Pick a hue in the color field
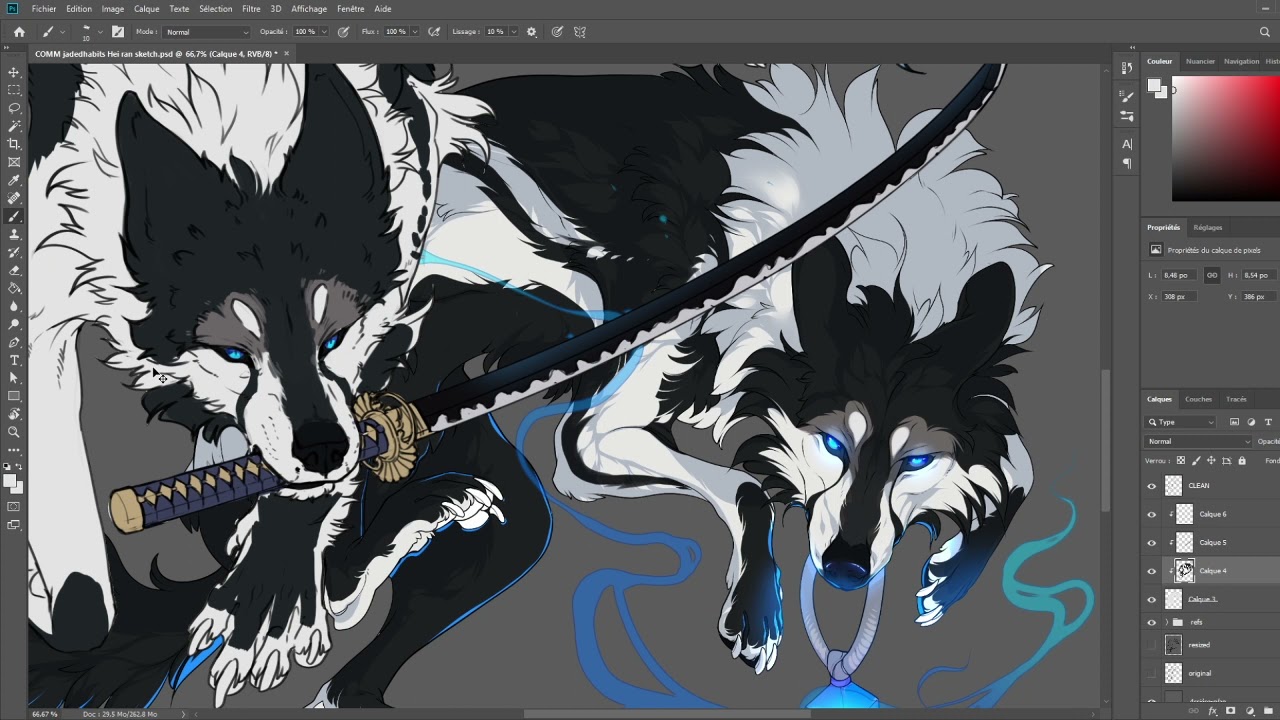 1226,139
